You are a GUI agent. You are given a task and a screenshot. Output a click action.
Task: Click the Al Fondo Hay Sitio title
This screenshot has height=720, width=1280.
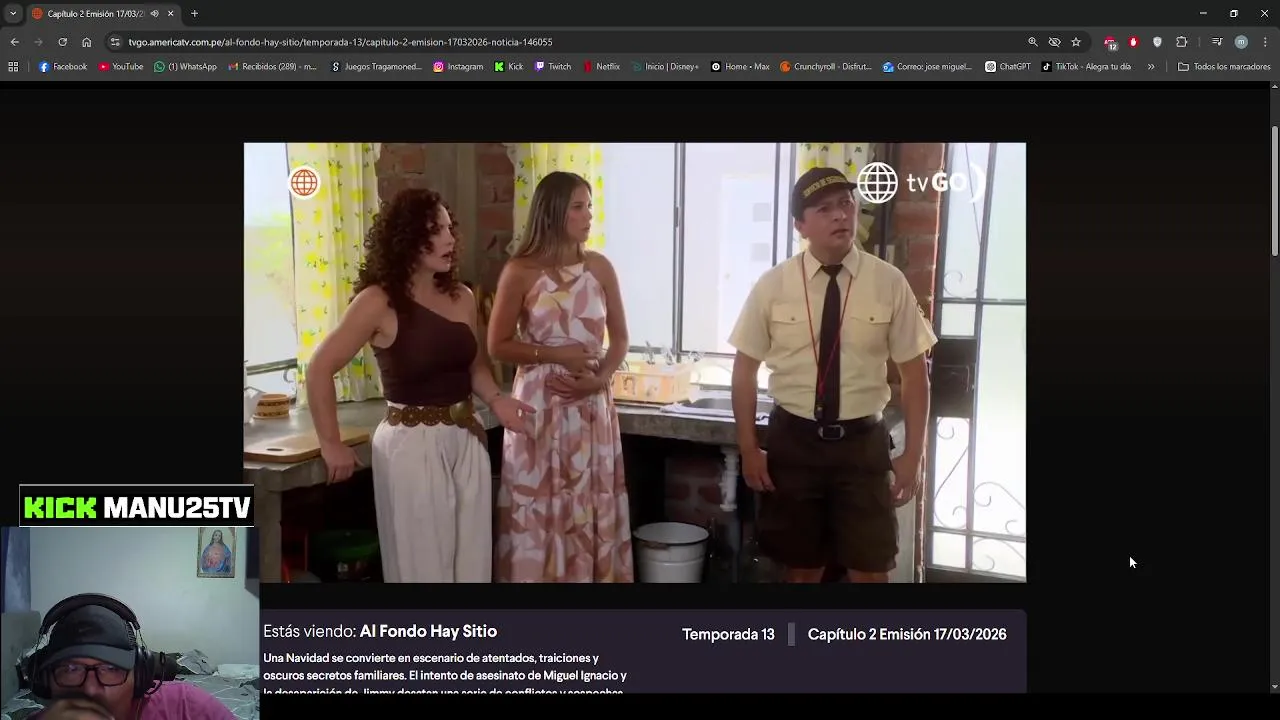[x=428, y=632]
